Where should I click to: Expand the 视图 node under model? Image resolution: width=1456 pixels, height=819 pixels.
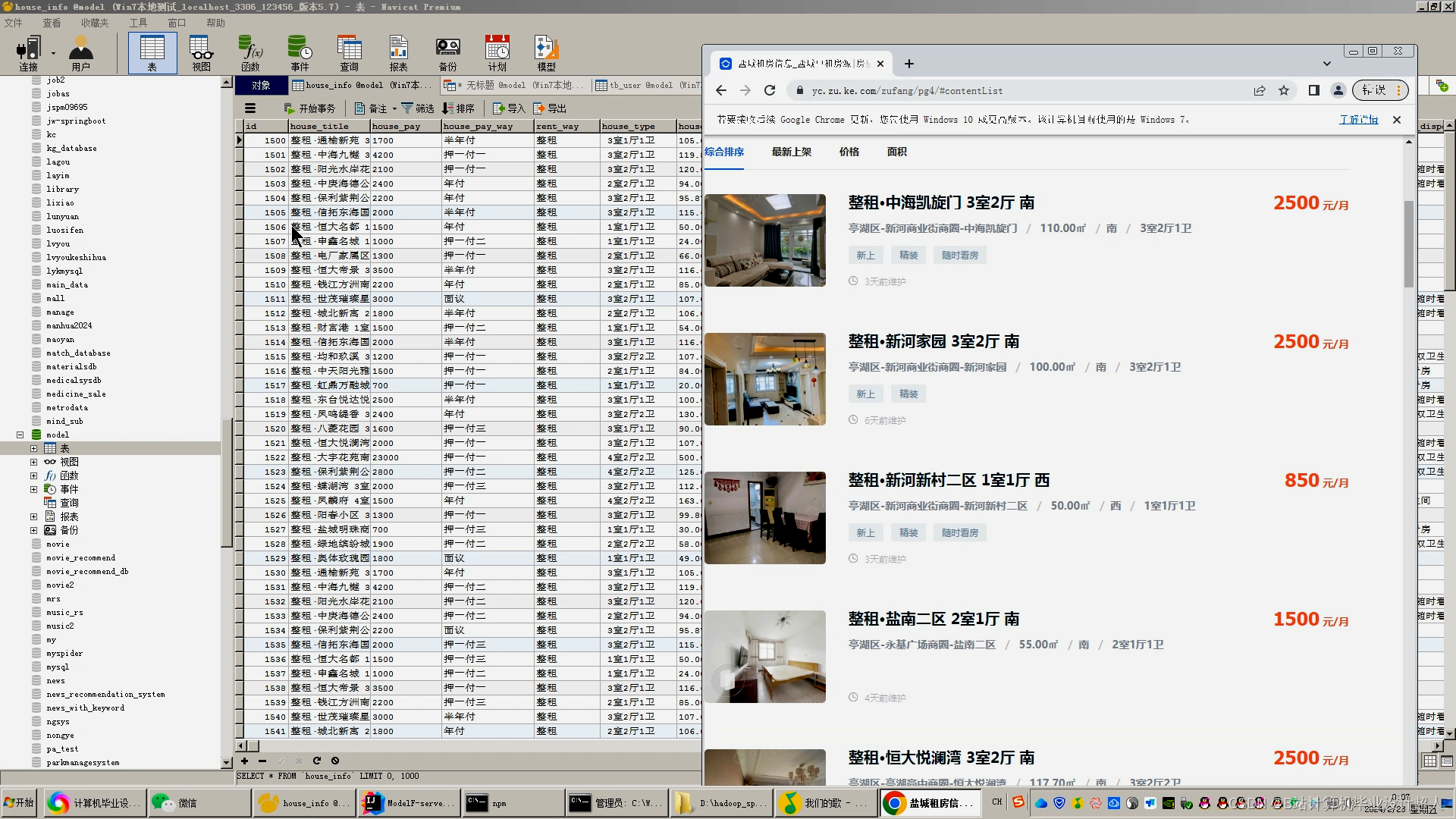click(x=33, y=462)
